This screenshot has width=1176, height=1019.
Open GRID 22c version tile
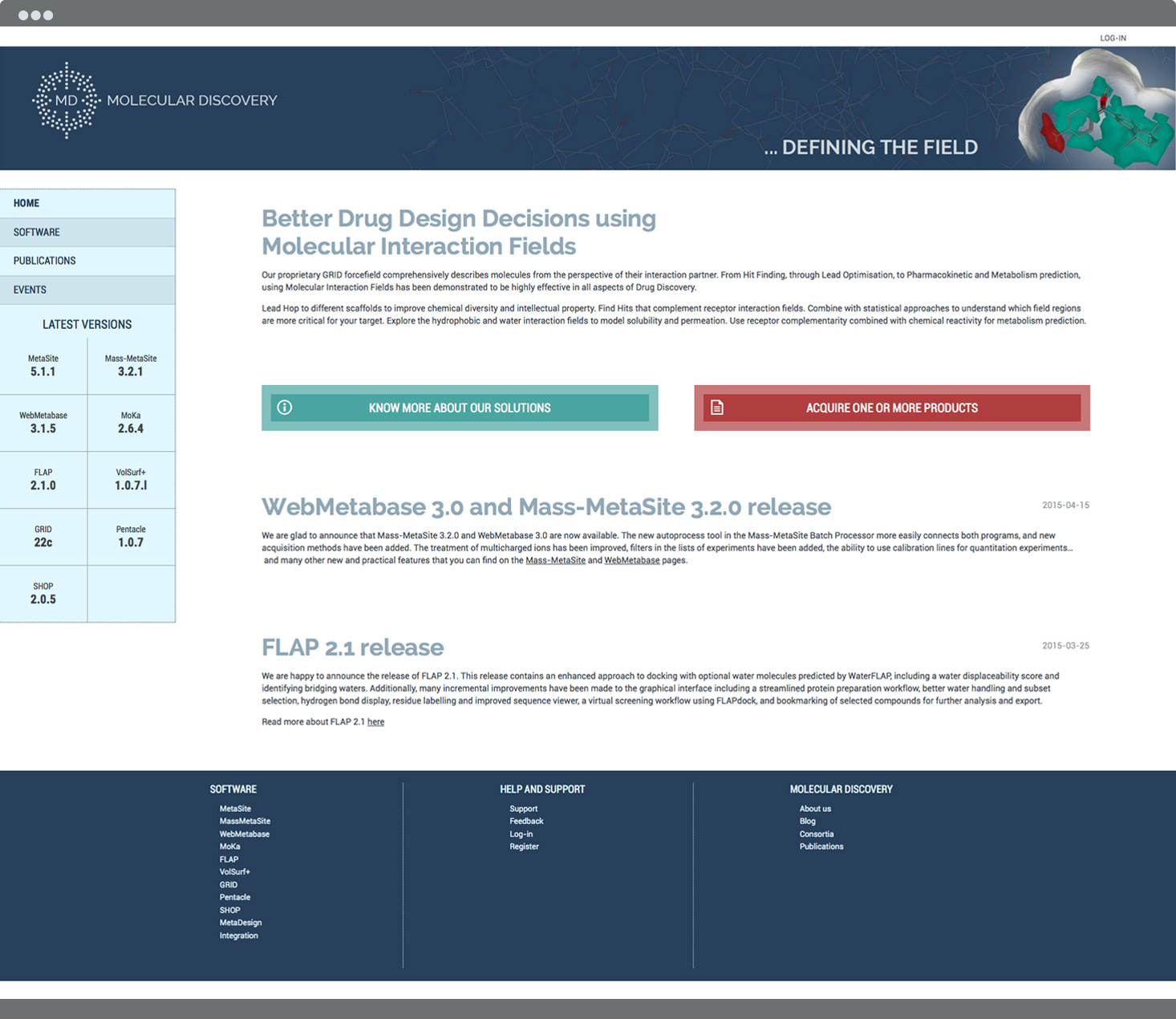[43, 537]
